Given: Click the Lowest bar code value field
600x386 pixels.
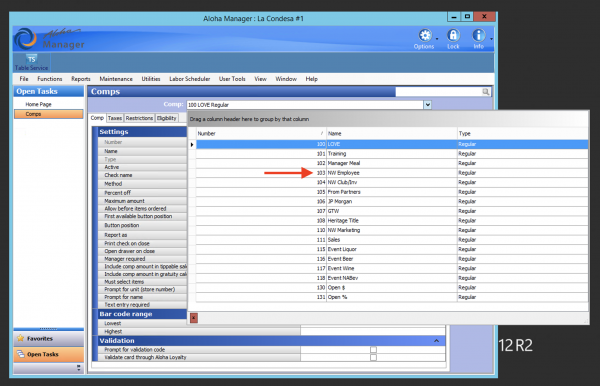Looking at the screenshot, I should (x=373, y=326).
